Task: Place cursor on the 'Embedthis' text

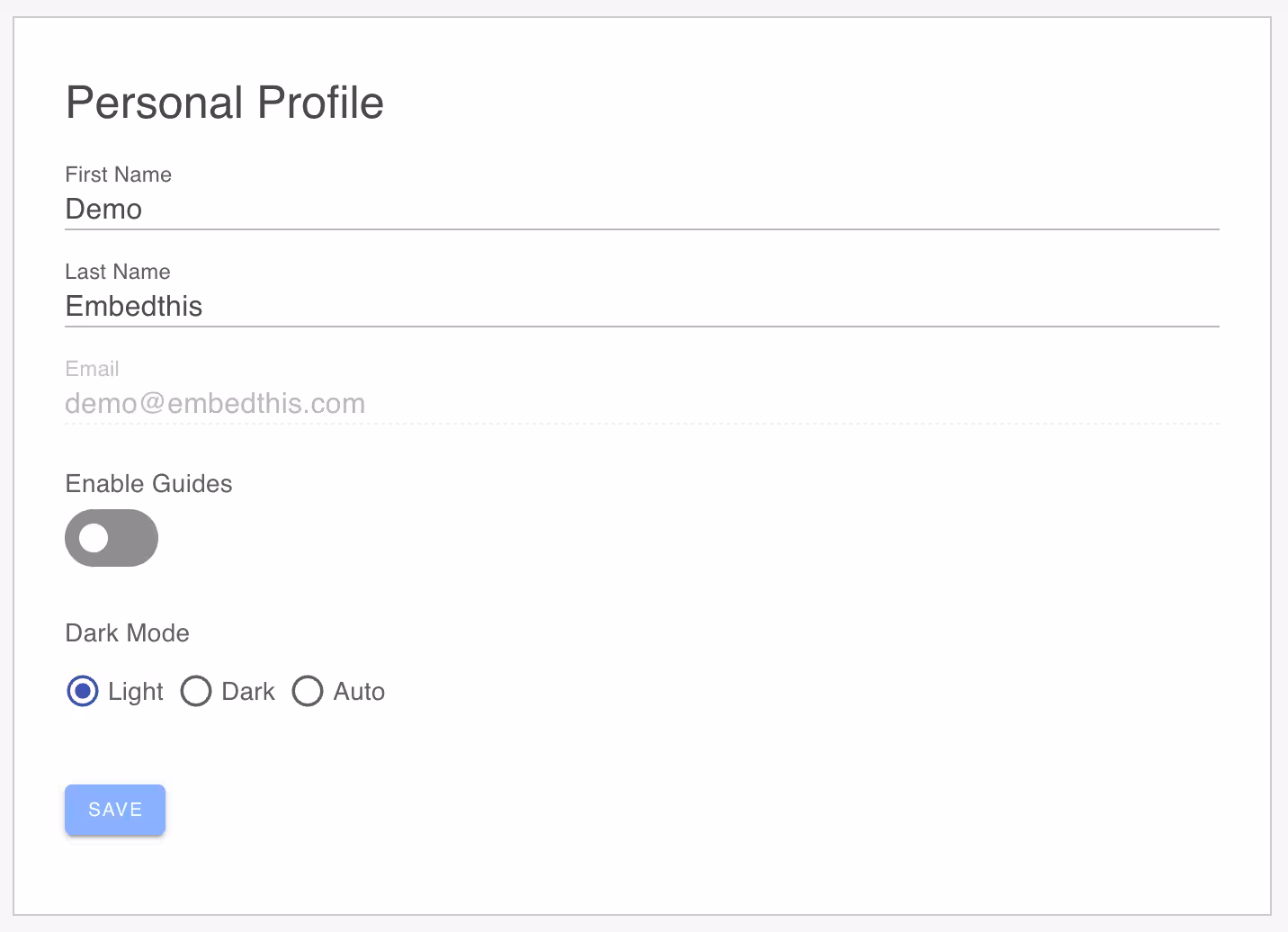Action: 134,307
